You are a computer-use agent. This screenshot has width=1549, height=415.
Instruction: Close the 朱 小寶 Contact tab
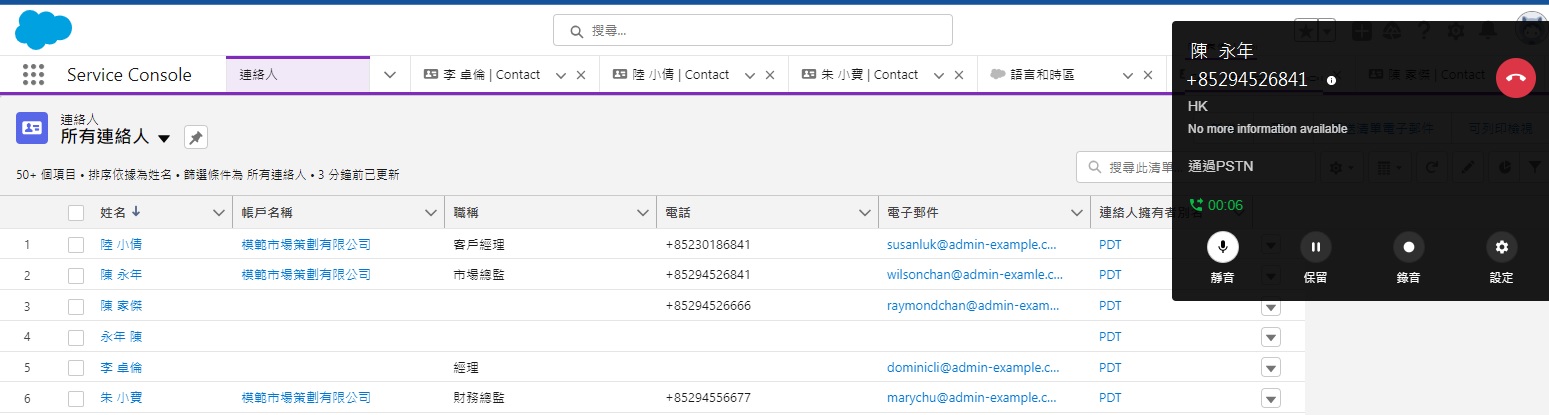click(x=959, y=75)
